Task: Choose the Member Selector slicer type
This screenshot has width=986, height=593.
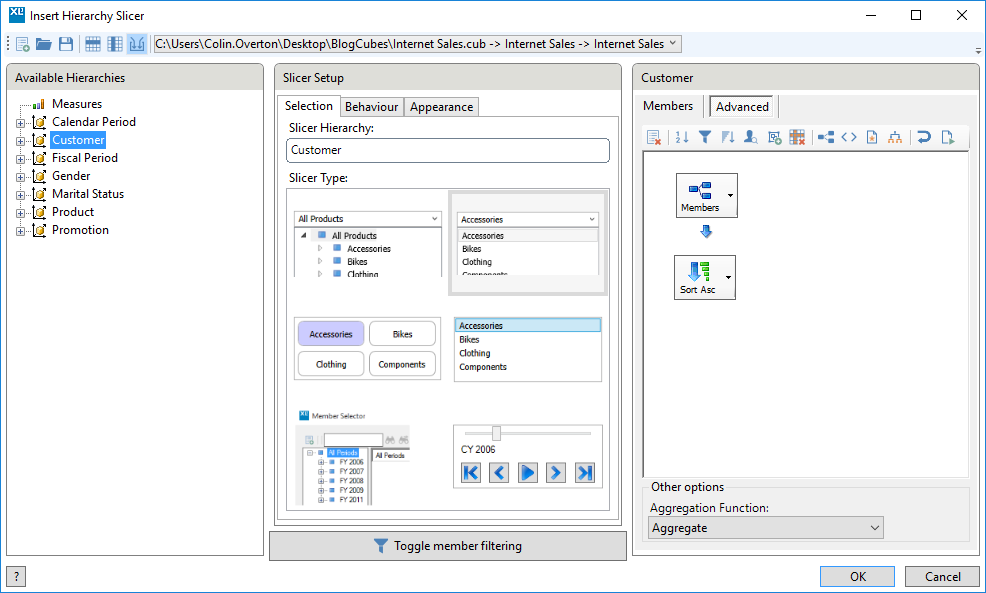Action: (x=354, y=457)
